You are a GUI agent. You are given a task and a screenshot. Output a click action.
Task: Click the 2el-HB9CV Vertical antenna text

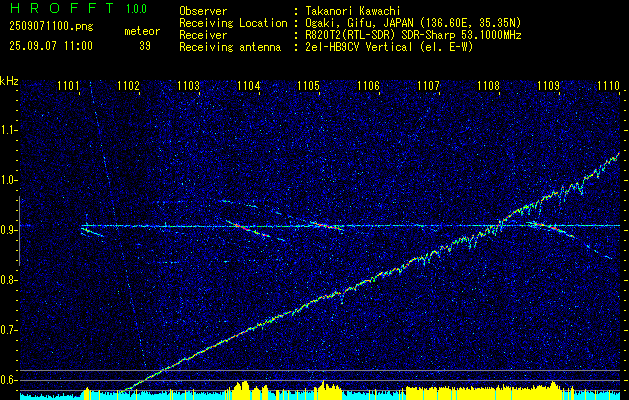click(x=389, y=47)
